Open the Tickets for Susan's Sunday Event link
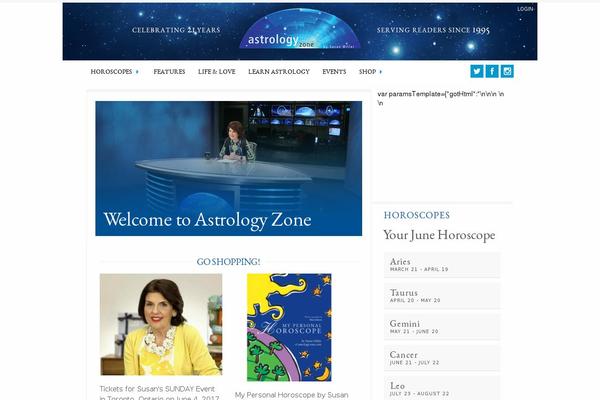 click(x=160, y=393)
